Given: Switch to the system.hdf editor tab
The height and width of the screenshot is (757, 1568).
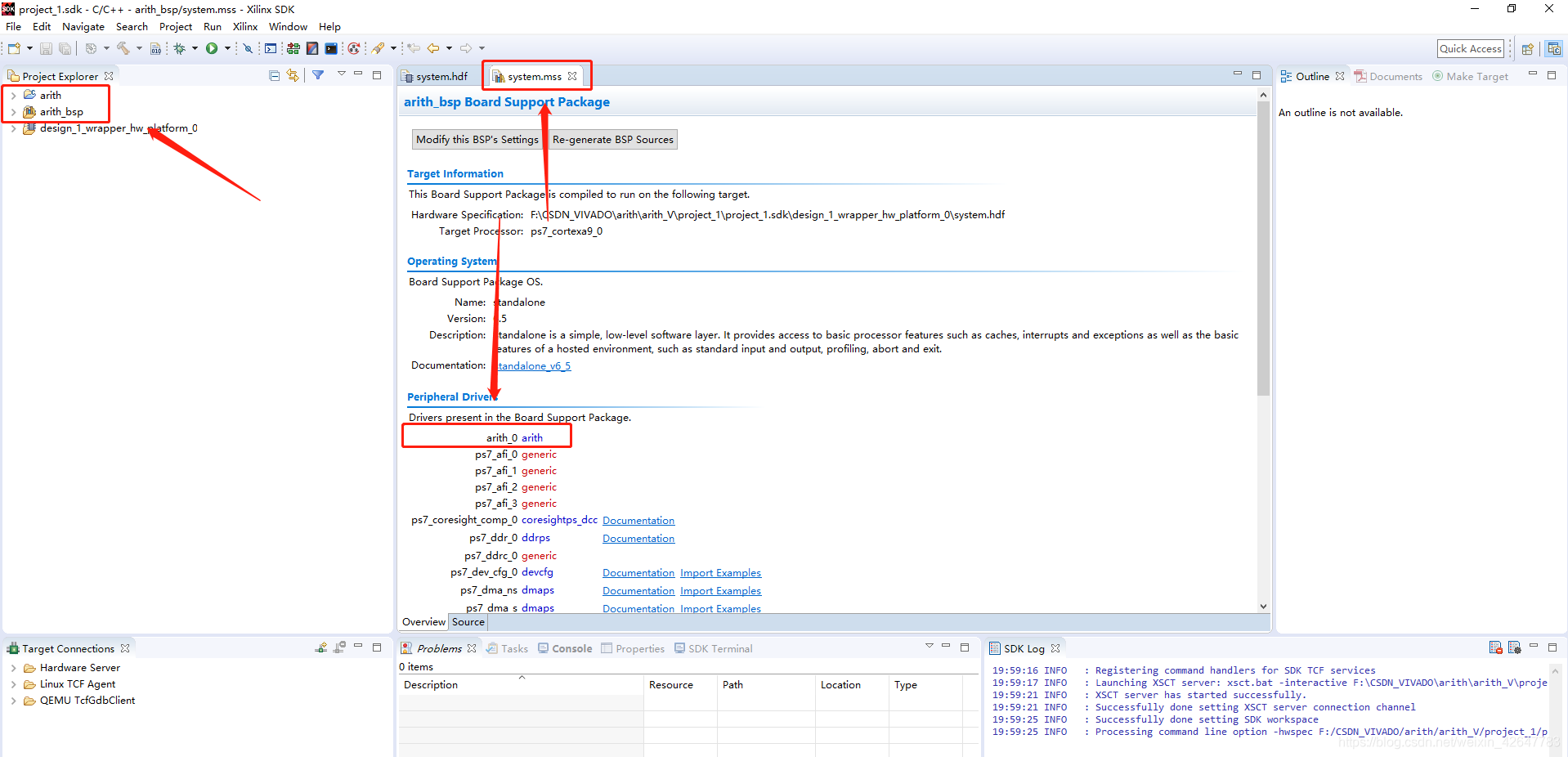Looking at the screenshot, I should pos(435,76).
